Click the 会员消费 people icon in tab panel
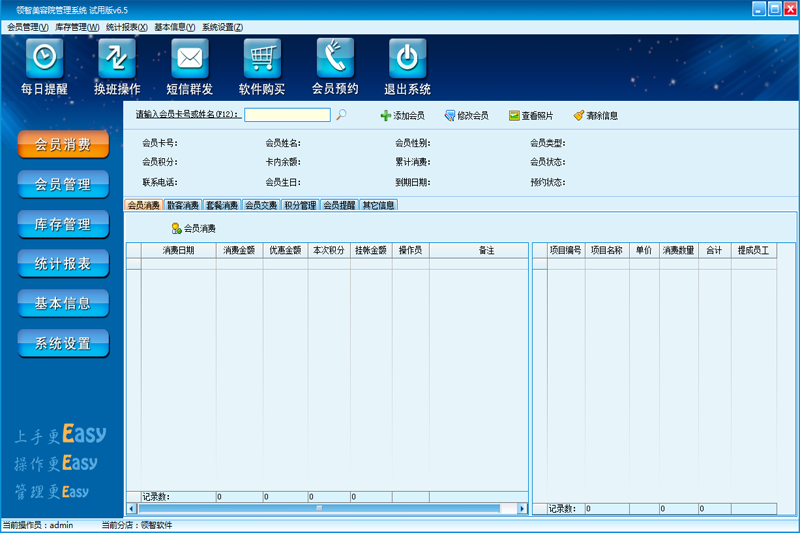Image resolution: width=800 pixels, height=533 pixels. click(177, 229)
